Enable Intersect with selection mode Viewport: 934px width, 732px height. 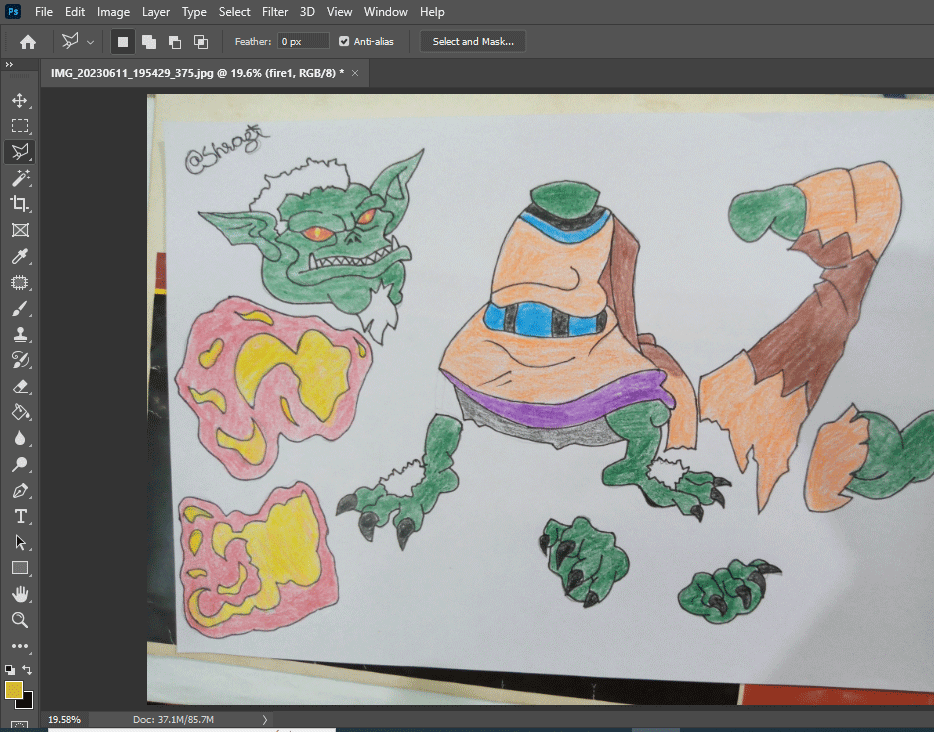click(201, 42)
